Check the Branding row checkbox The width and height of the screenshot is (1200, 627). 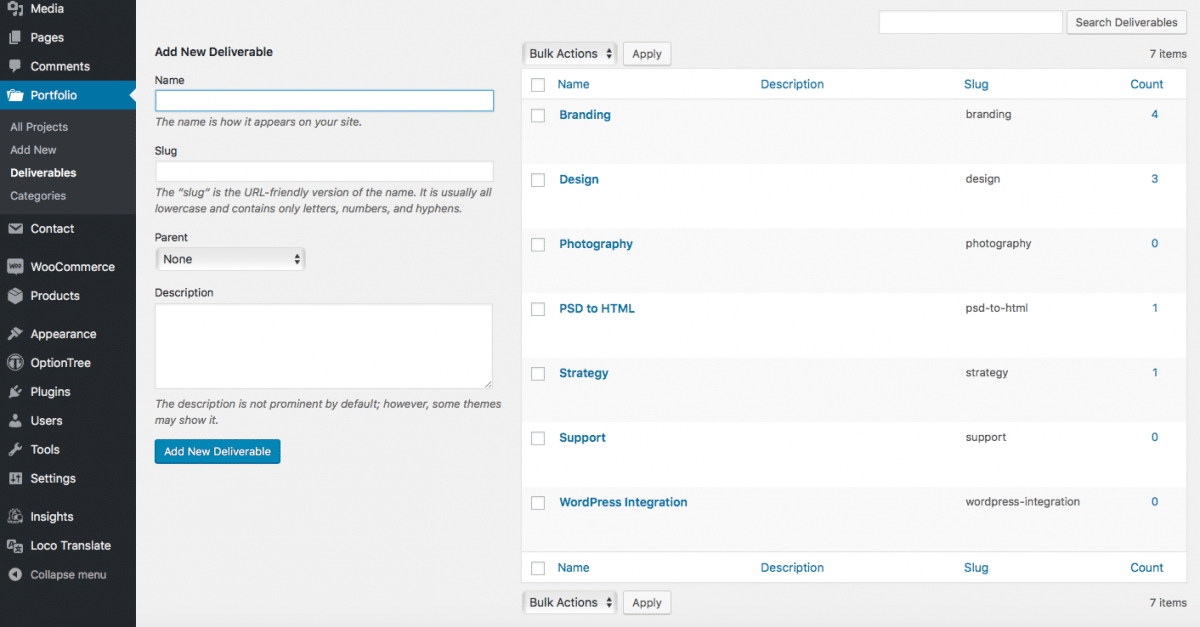coord(537,115)
